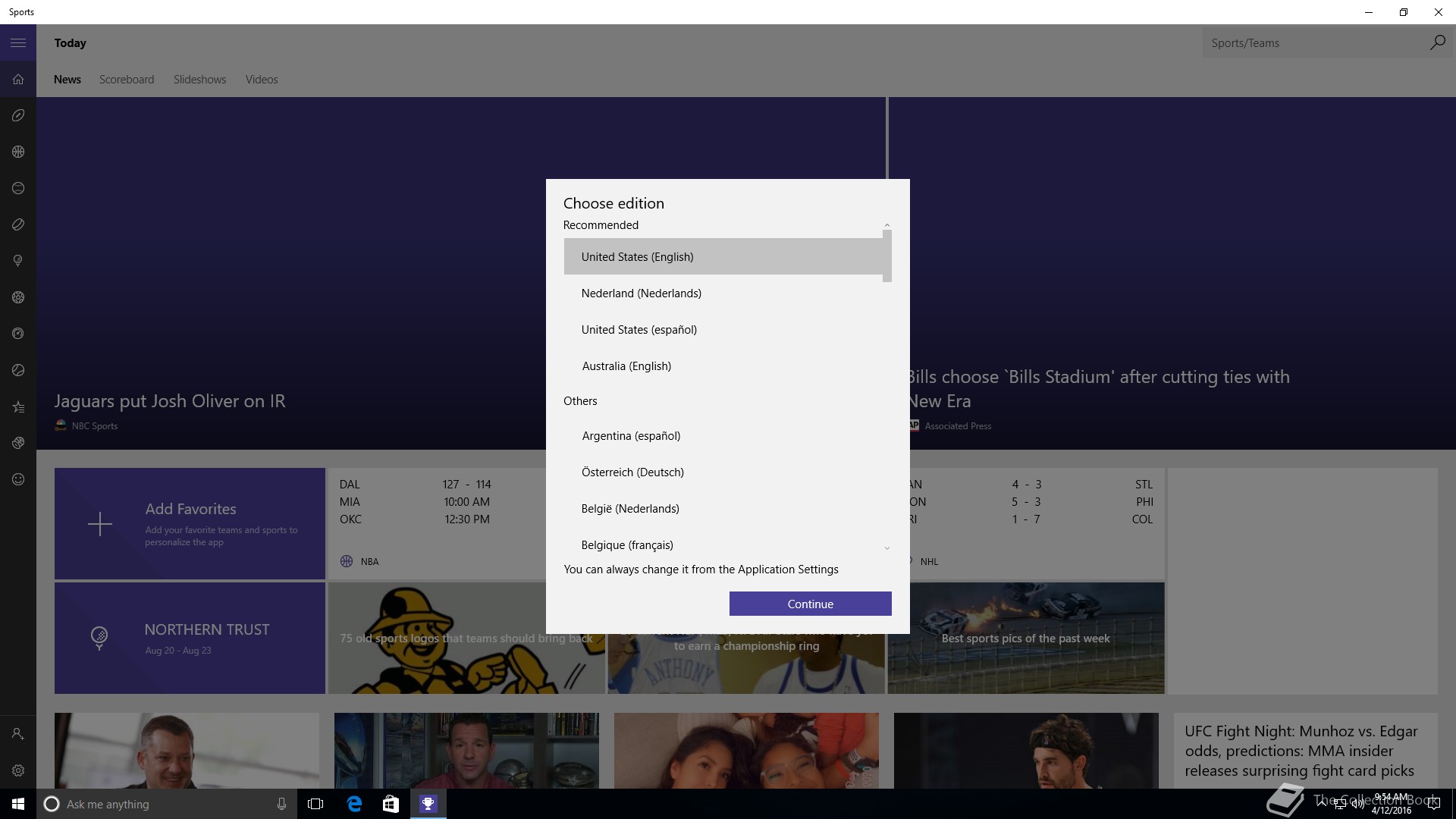Screen dimensions: 1456x819
Task: Select United States (English) edition
Action: 723,256
